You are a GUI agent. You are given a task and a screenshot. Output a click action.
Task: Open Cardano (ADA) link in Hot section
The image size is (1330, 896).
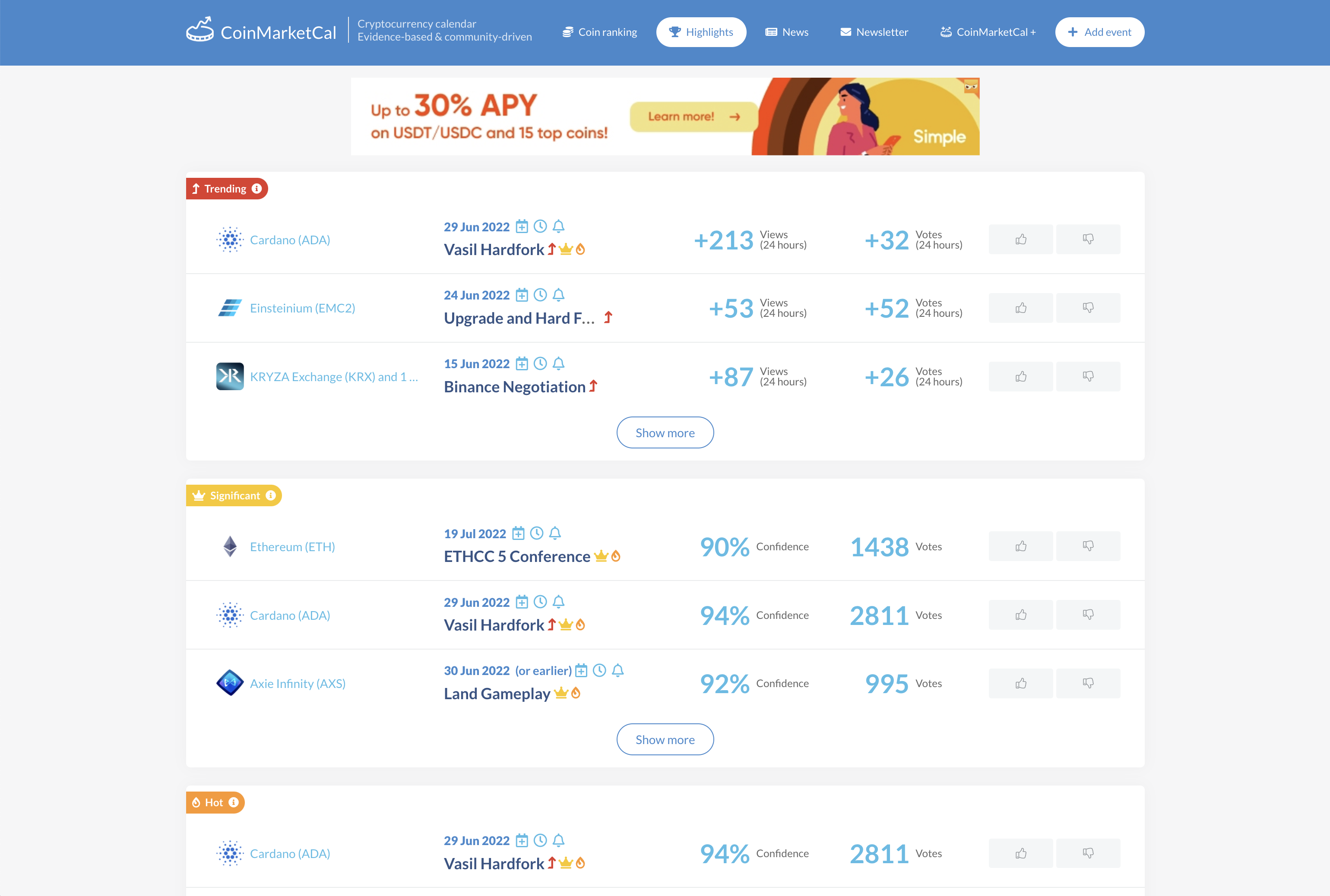tap(290, 853)
